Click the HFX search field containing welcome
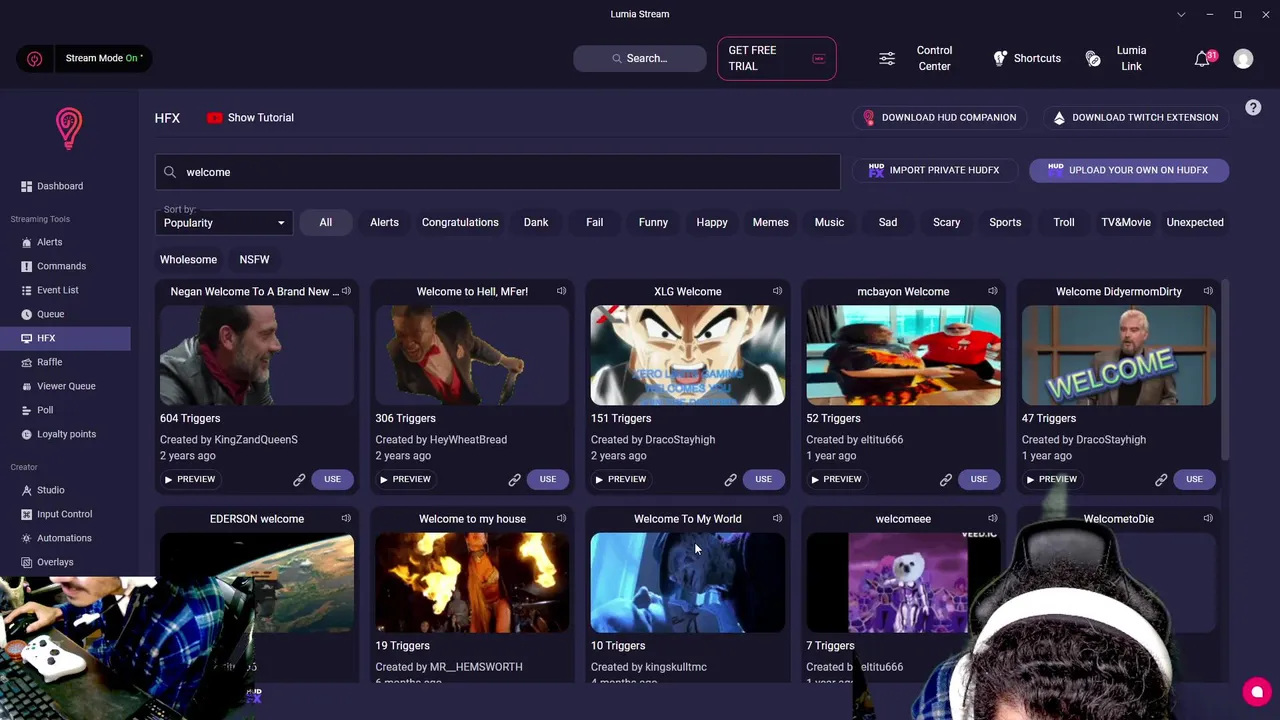The width and height of the screenshot is (1280, 720). (x=497, y=172)
